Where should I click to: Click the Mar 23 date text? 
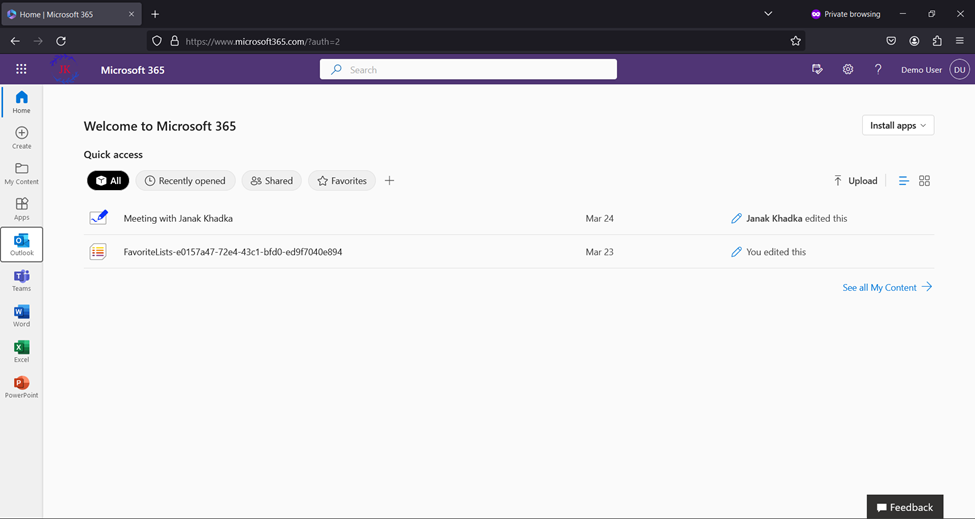(599, 252)
